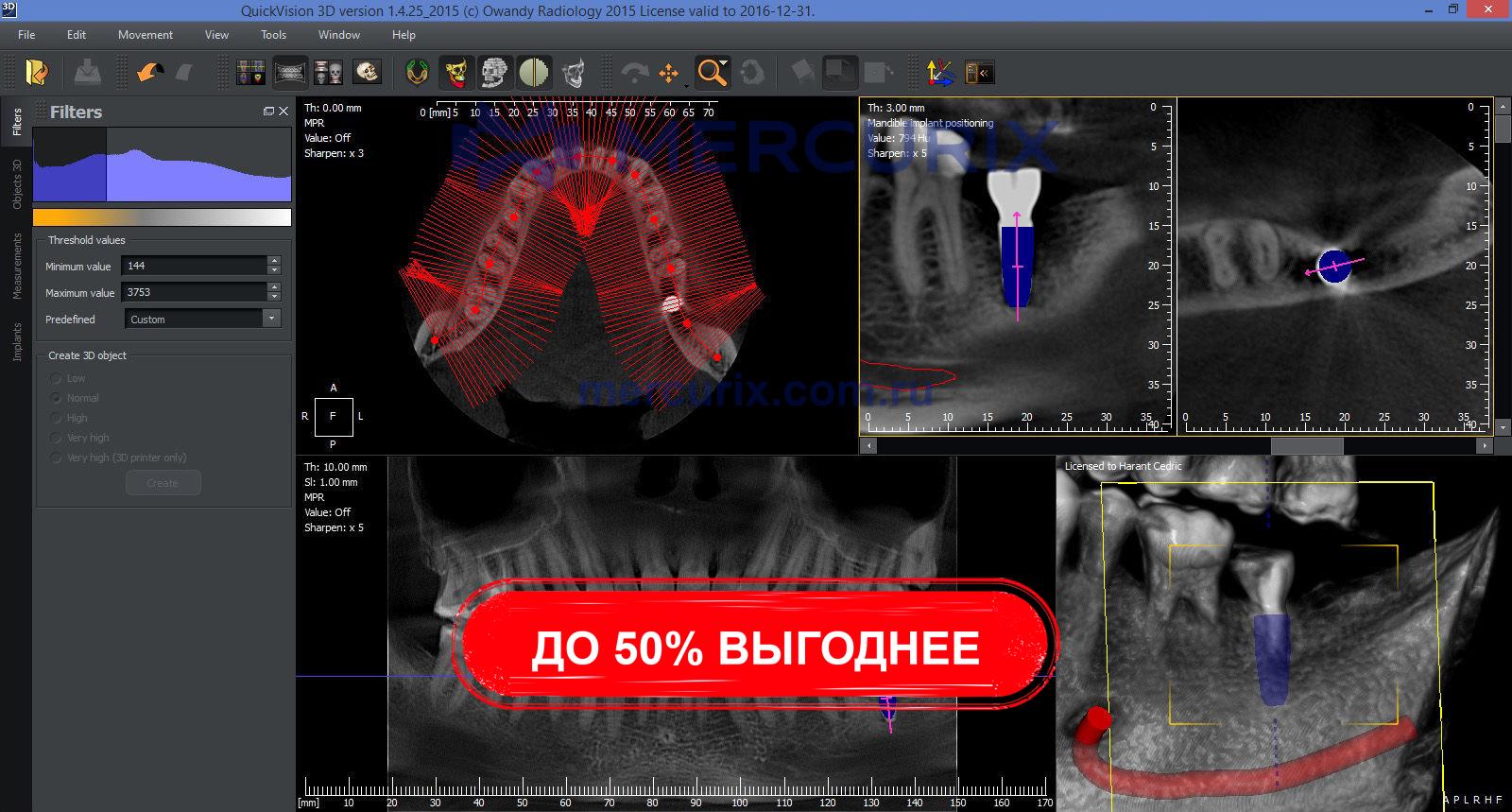Float the Filters panel with the undock icon
Screen dimensions: 1512x812
point(268,112)
